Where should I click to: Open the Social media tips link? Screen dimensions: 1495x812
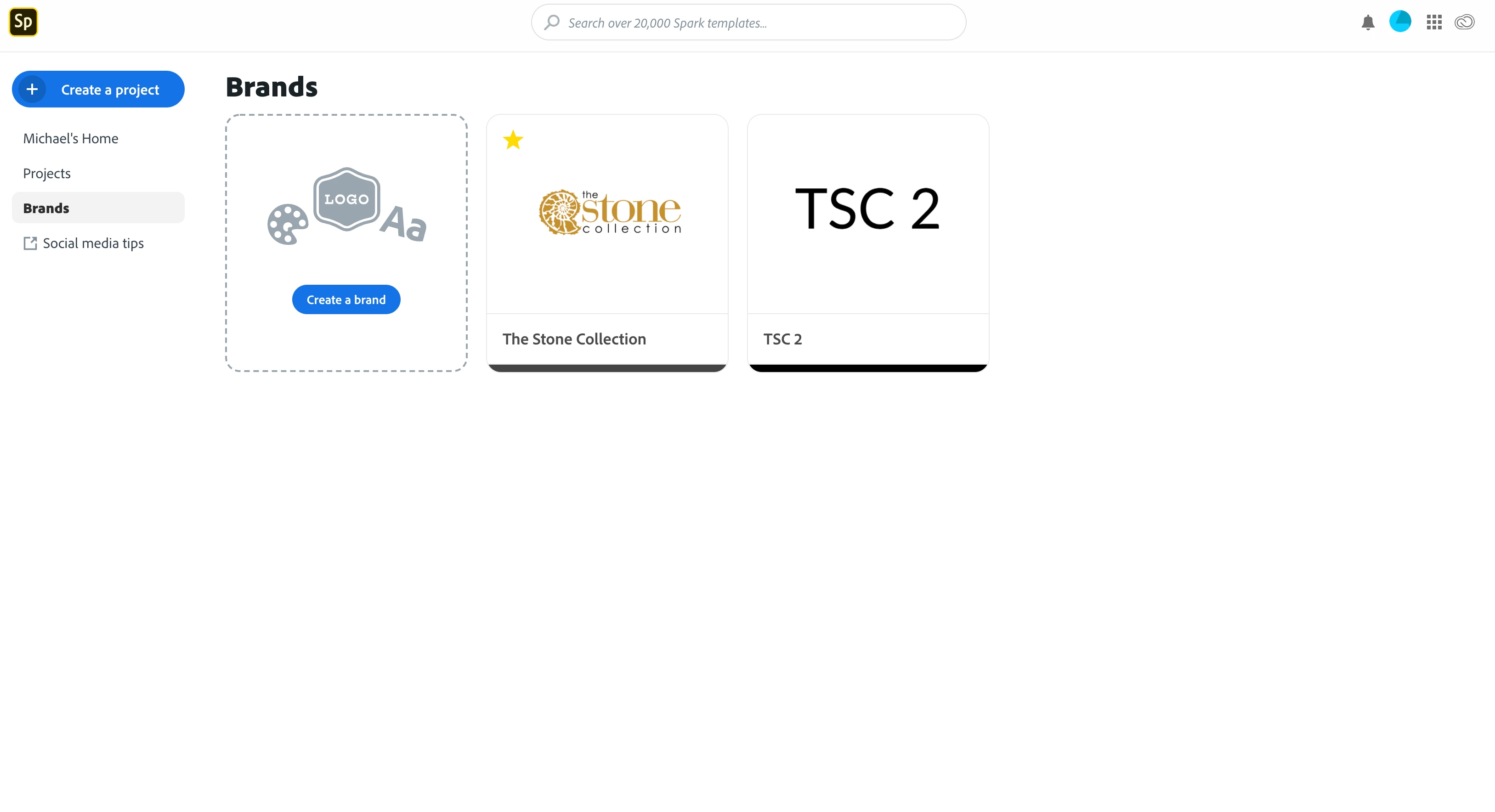93,243
